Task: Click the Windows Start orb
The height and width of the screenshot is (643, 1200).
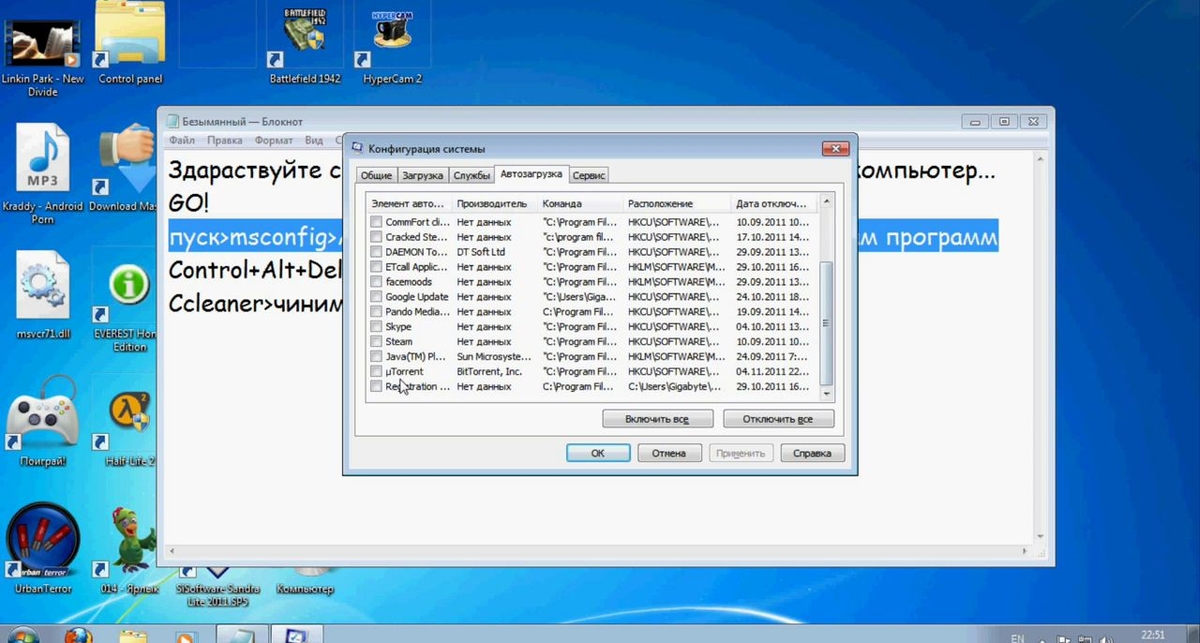Action: point(22,636)
